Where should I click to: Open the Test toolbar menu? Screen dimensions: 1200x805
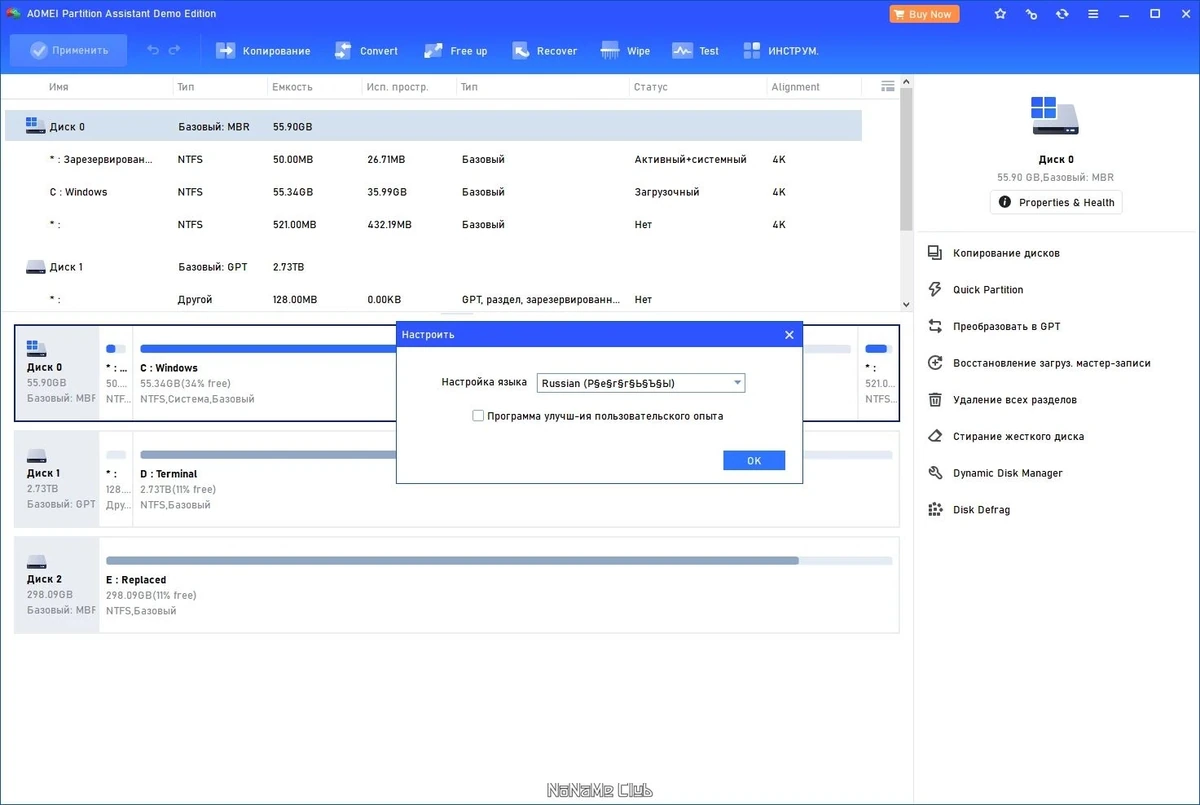696,51
